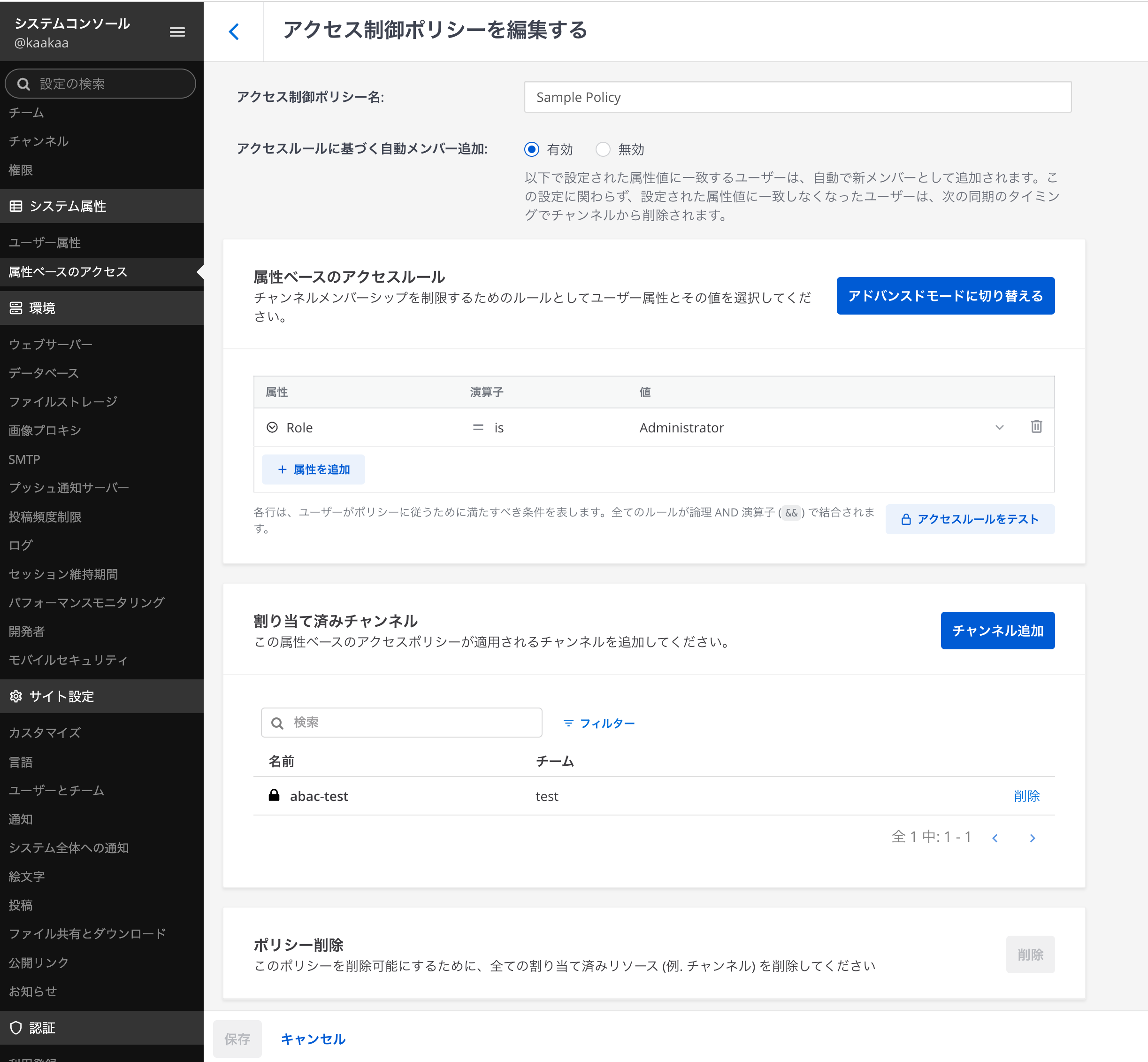Click the back arrow chevron icon
Screen dimensions: 1148x1062
point(234,31)
